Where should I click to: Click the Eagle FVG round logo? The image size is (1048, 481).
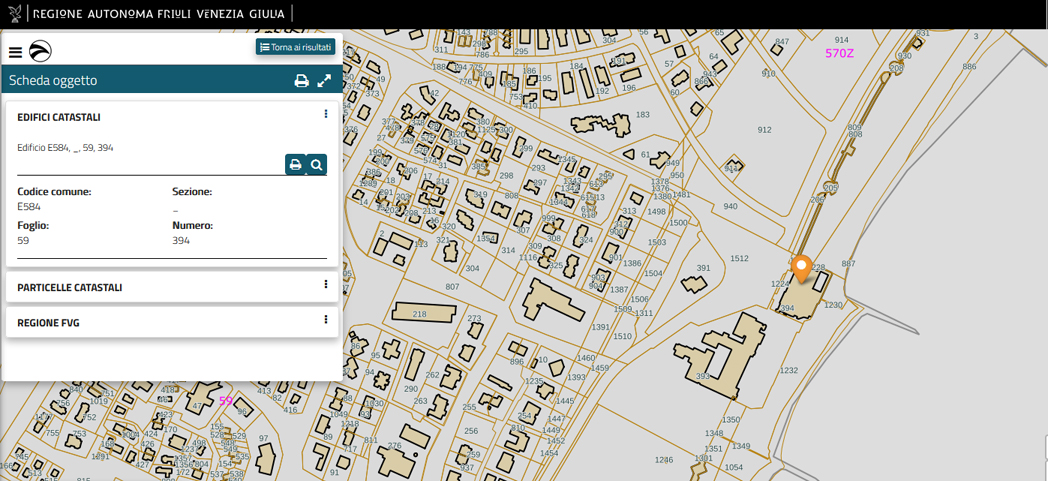(40, 52)
